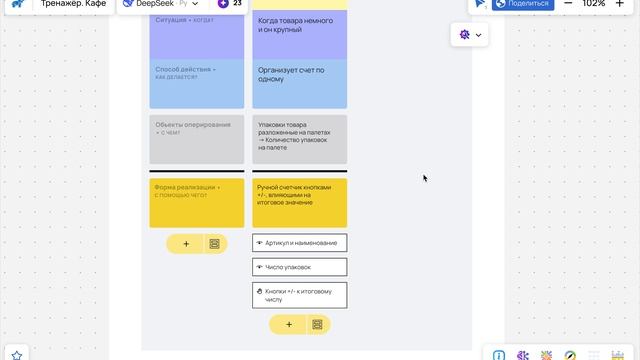Click the layout icon below "Кнопки +/-" item
Image resolution: width=640 pixels, height=360 pixels.
[x=318, y=324]
